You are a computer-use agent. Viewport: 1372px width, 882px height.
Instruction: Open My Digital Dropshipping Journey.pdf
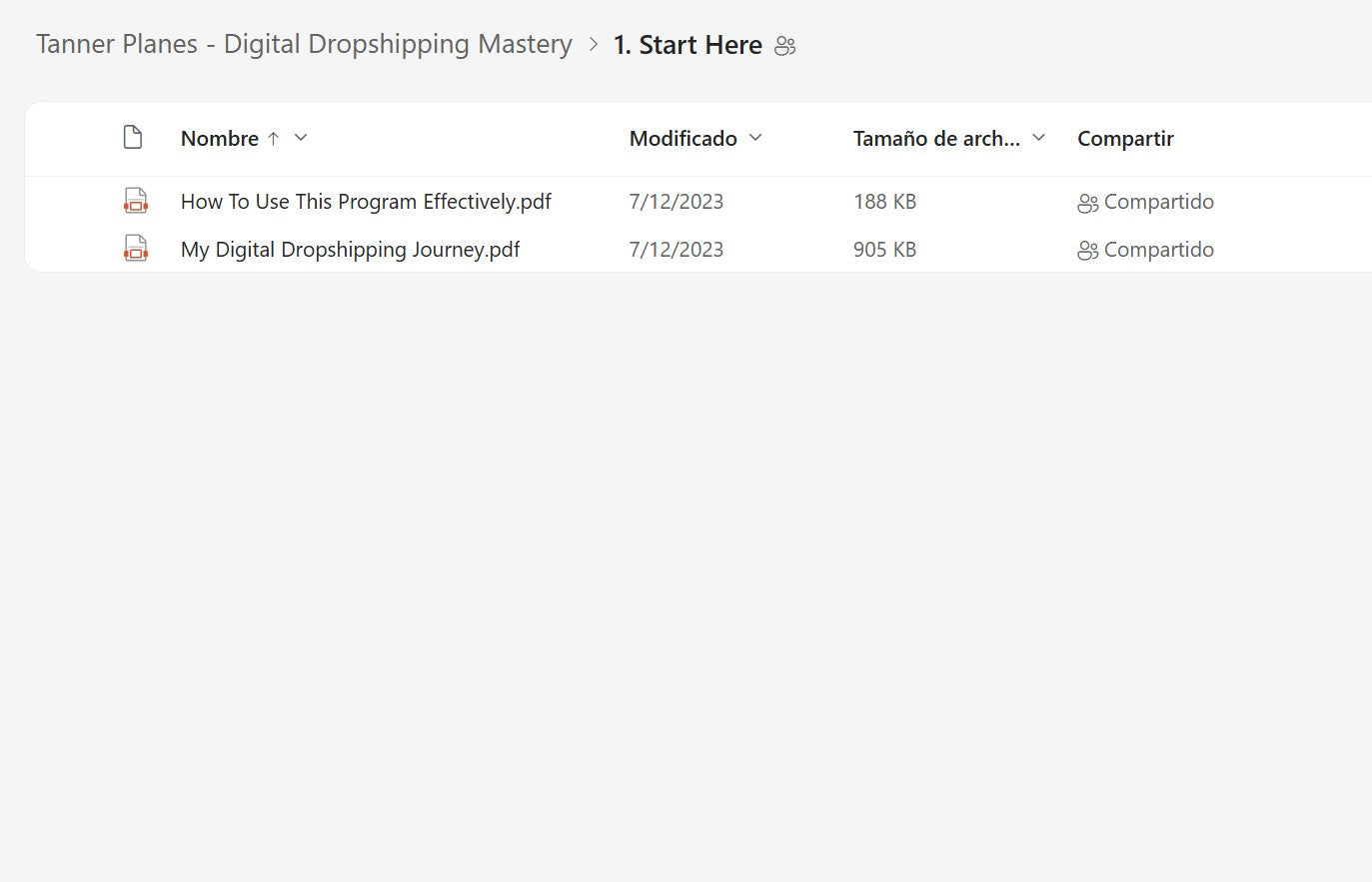350,250
